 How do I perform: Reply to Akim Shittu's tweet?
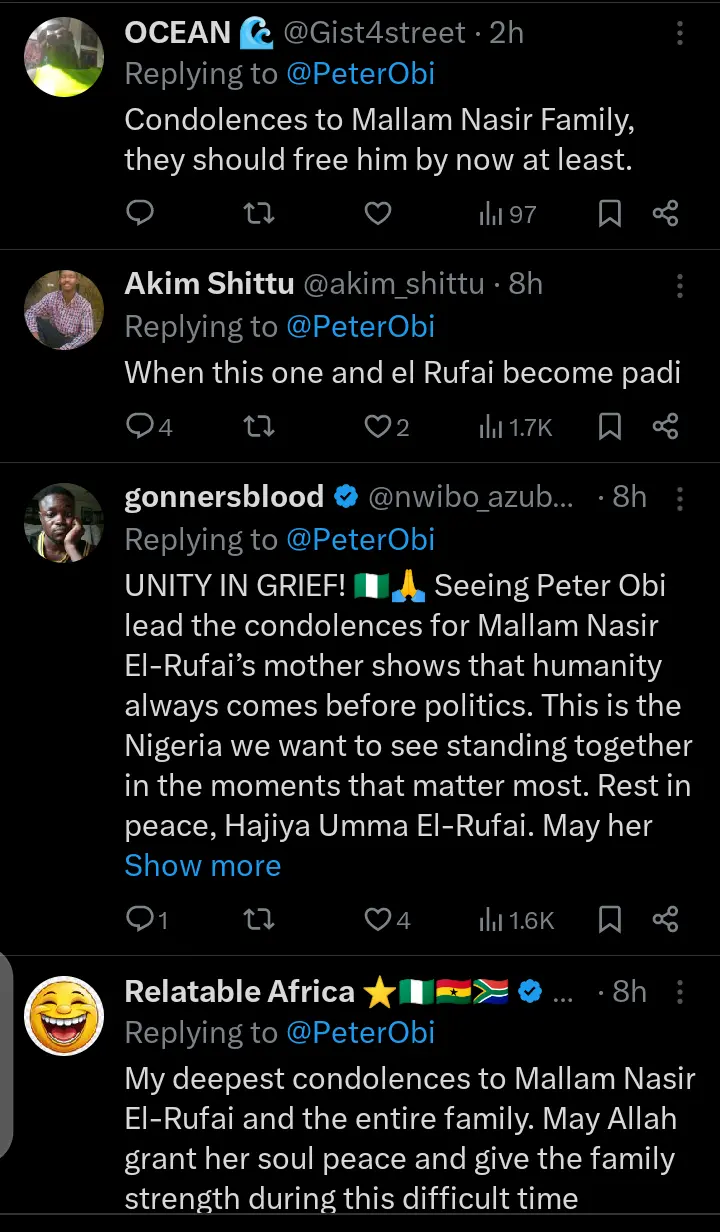coord(141,427)
